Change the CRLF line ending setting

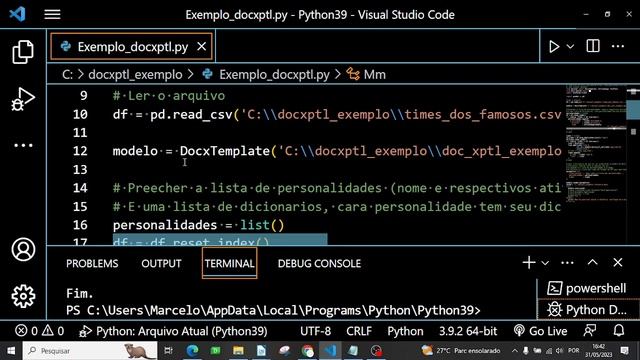coord(359,331)
